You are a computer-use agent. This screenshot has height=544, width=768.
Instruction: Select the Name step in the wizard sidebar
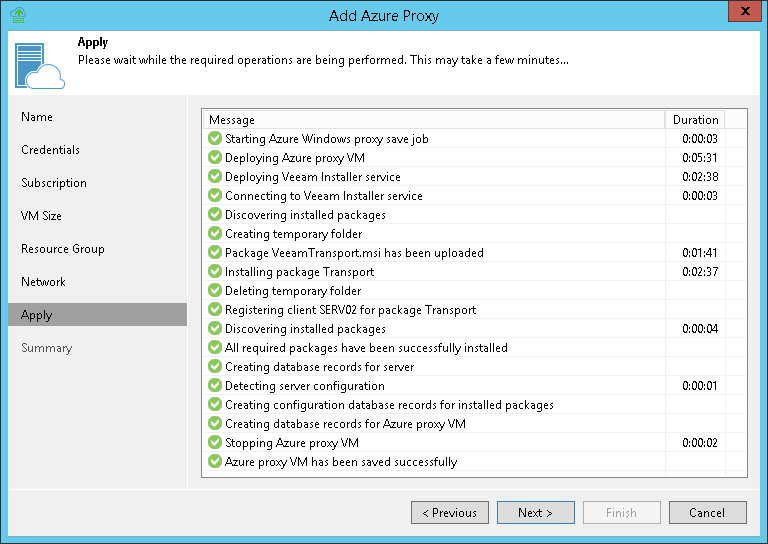(x=37, y=117)
